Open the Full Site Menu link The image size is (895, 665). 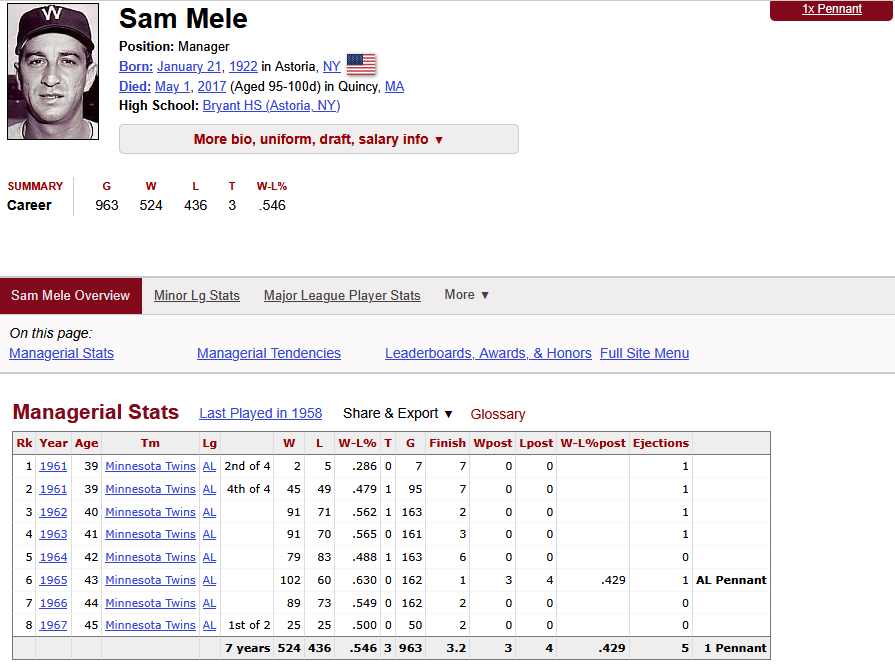pos(644,353)
